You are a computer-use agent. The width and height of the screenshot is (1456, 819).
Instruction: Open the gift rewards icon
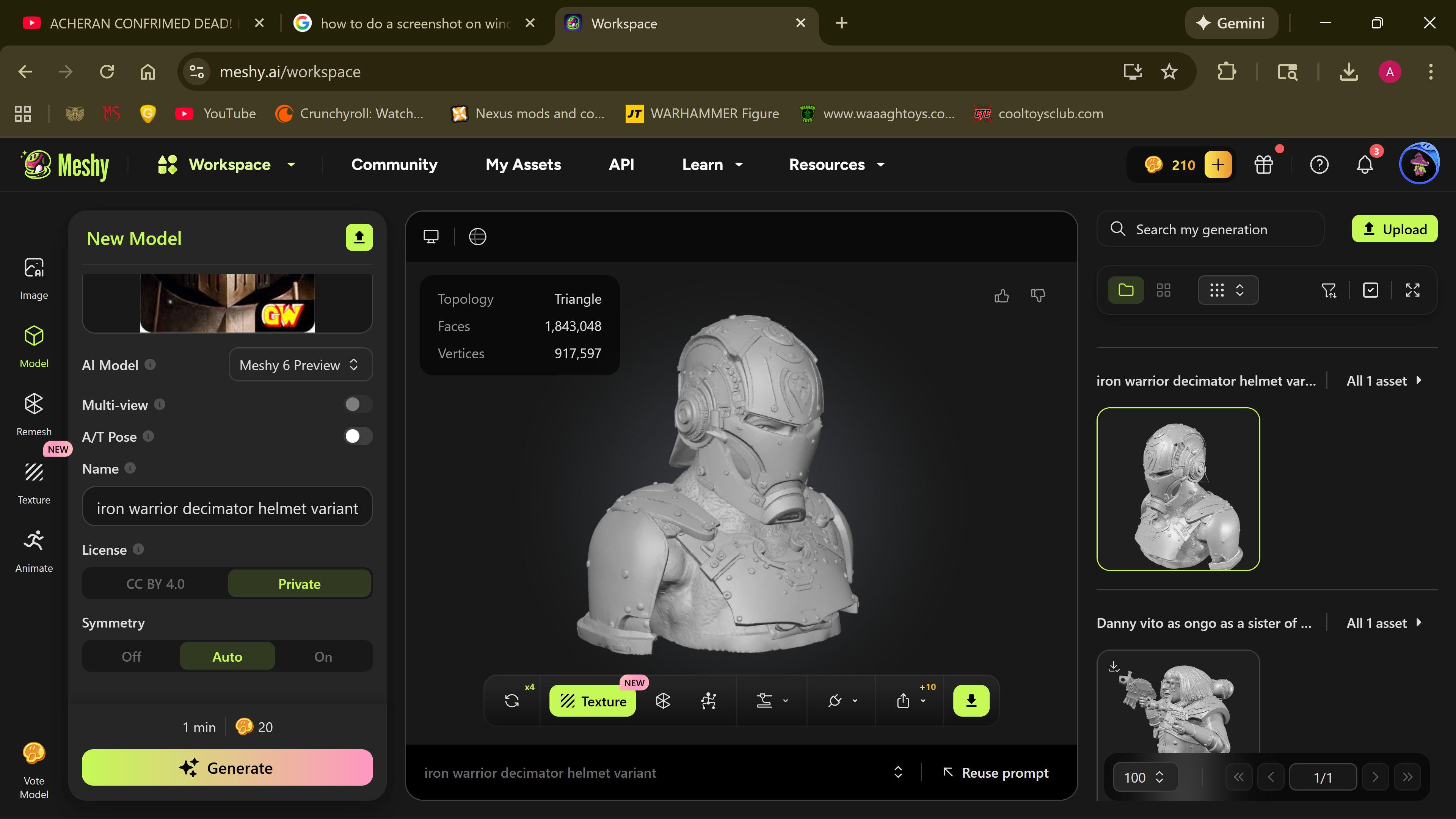click(1263, 165)
